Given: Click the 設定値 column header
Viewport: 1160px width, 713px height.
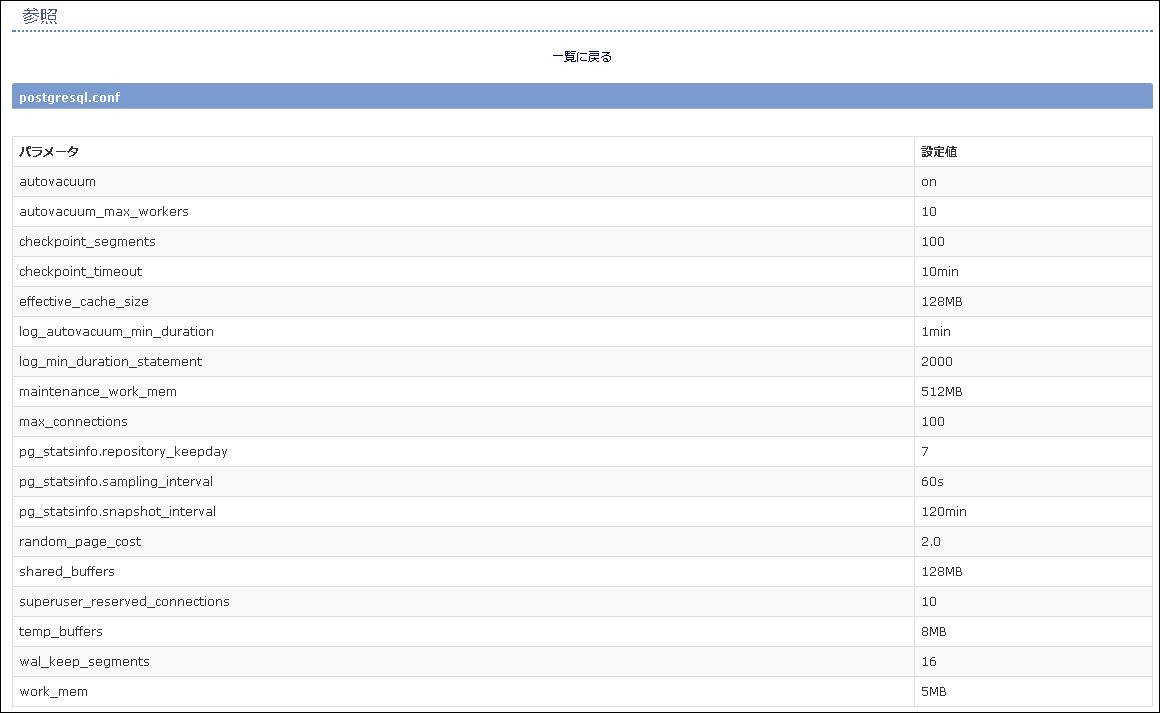Looking at the screenshot, I should pos(939,152).
